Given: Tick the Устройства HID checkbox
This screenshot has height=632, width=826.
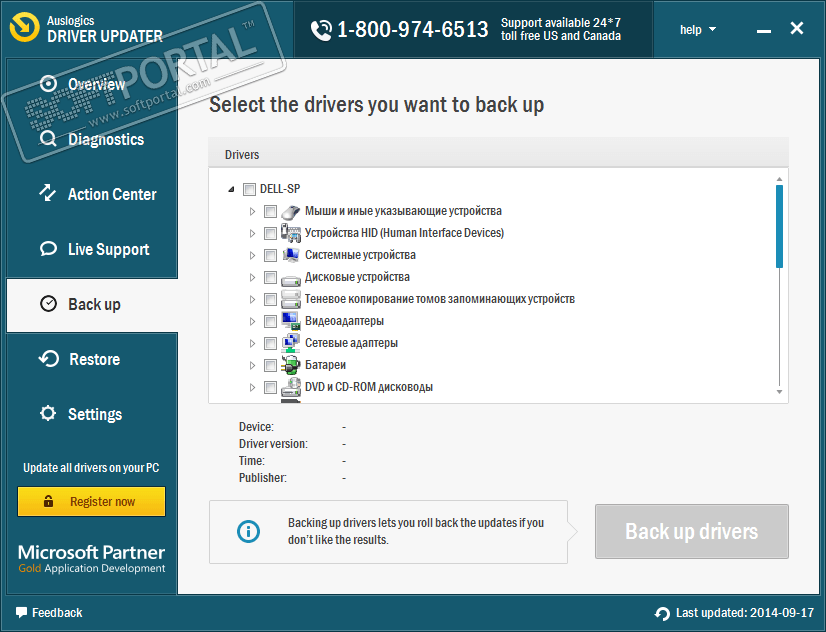Looking at the screenshot, I should pos(270,233).
